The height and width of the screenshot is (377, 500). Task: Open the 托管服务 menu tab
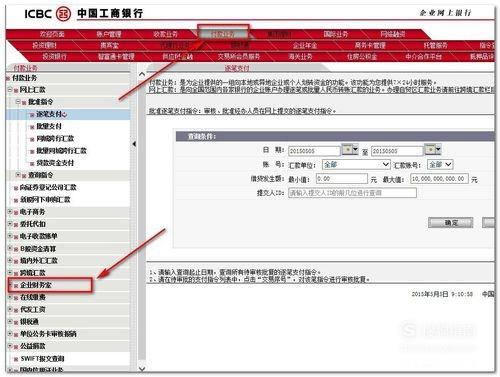coord(435,45)
